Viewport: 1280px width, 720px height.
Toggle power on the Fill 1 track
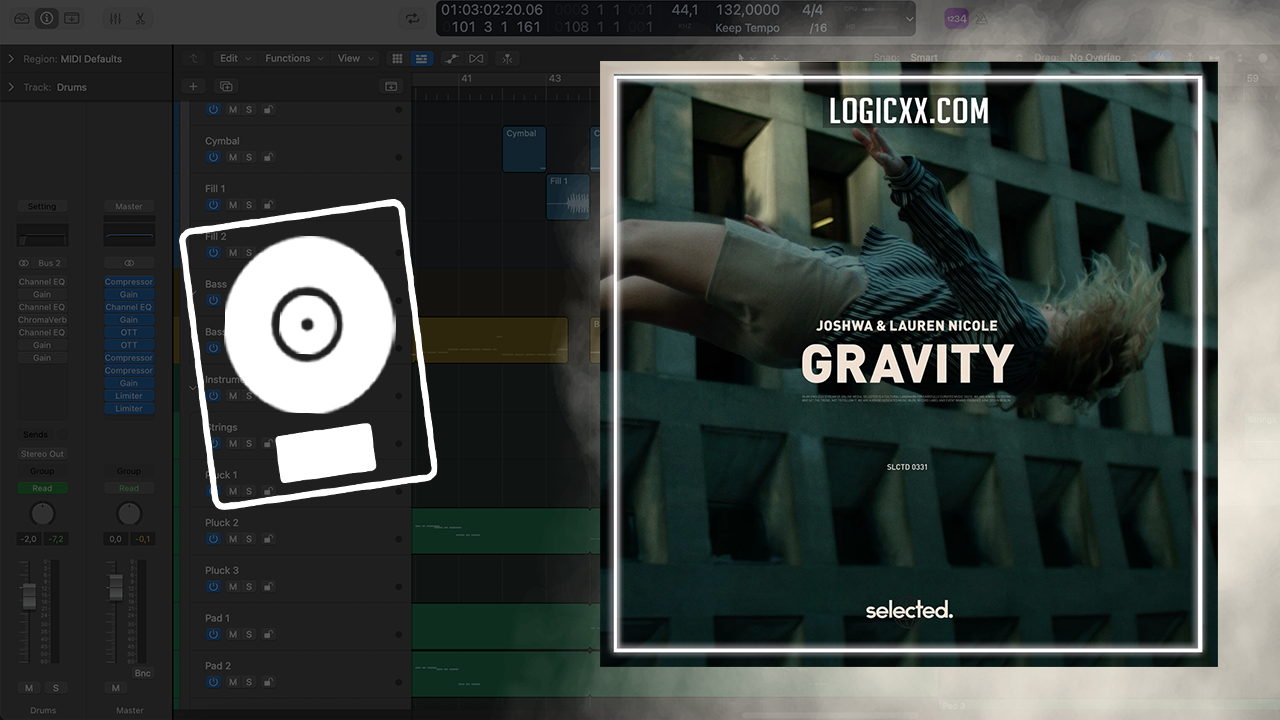click(x=213, y=205)
